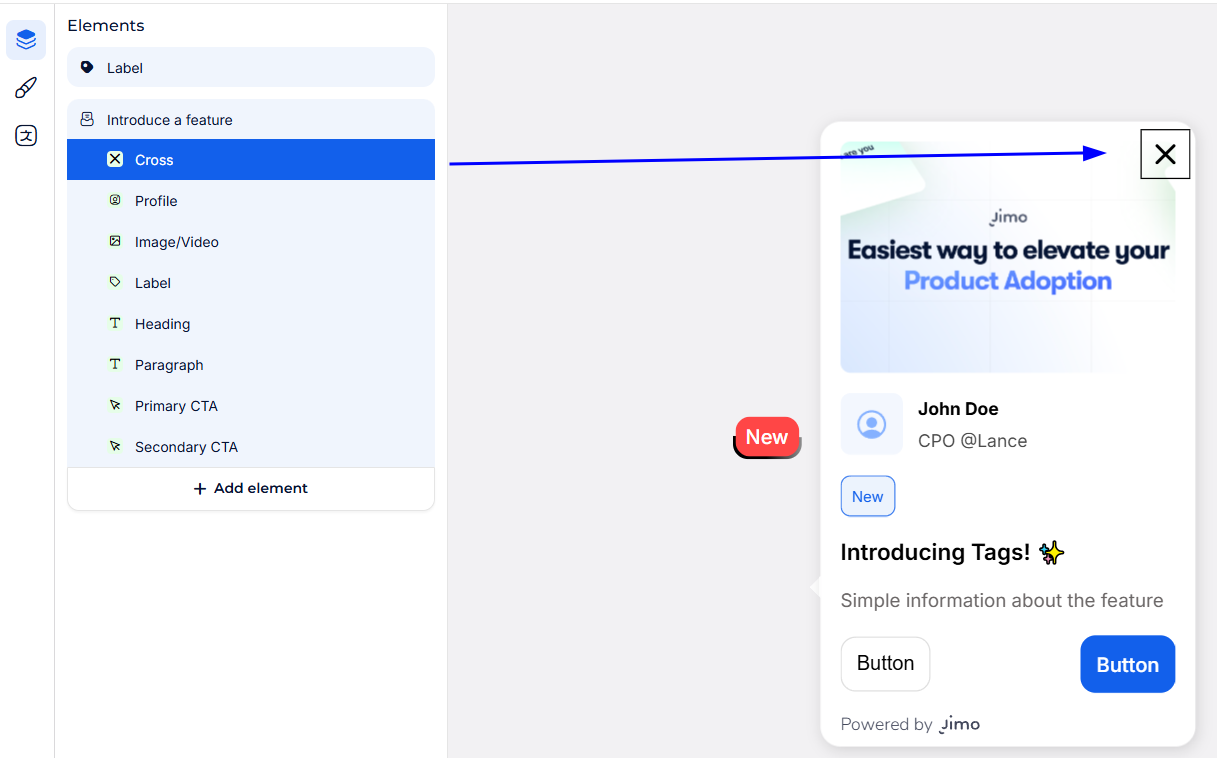Open the translation panel icon
Screen dimensions: 1217x758
[x=26, y=136]
